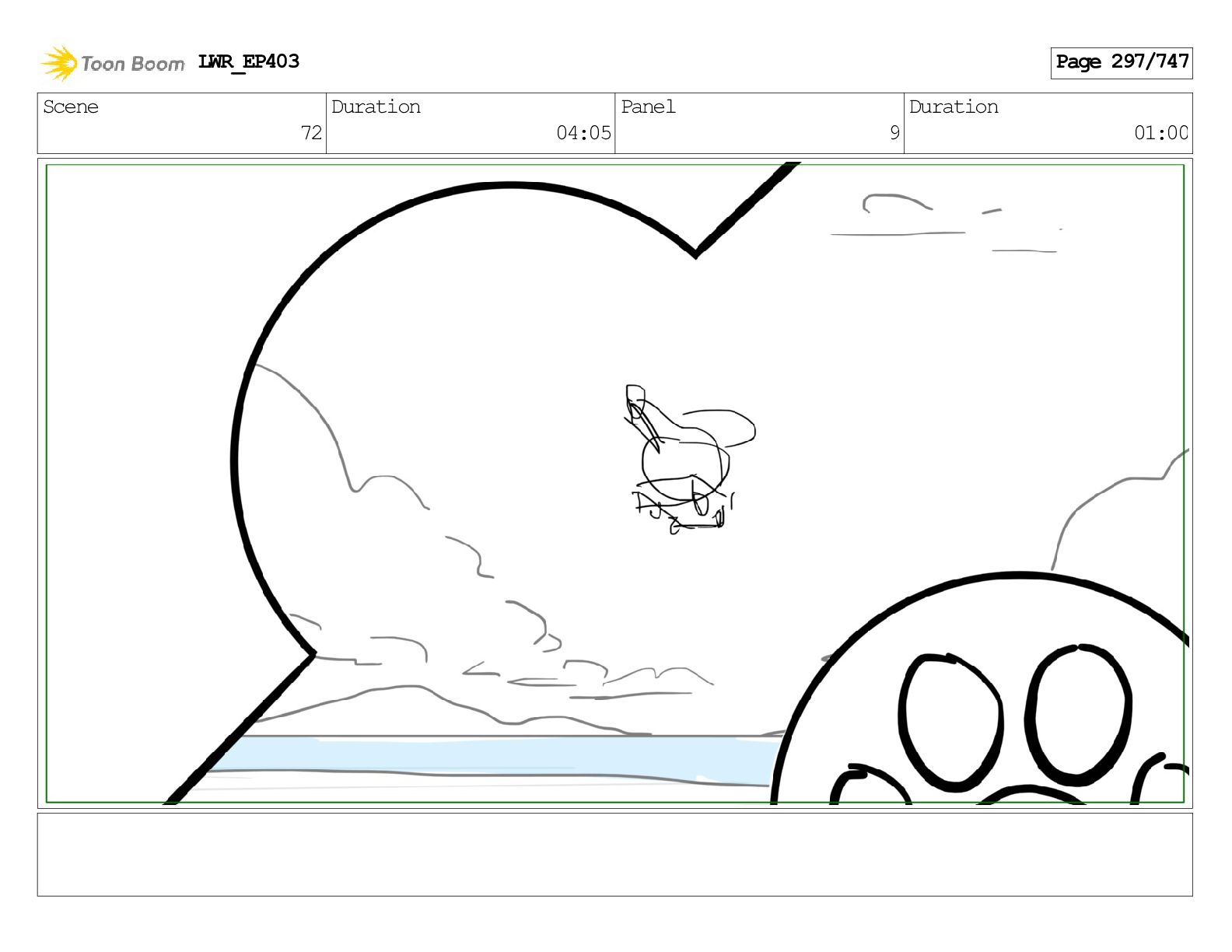Click the Page 297/747 indicator
This screenshot has width=1232, height=952.
[x=1122, y=62]
